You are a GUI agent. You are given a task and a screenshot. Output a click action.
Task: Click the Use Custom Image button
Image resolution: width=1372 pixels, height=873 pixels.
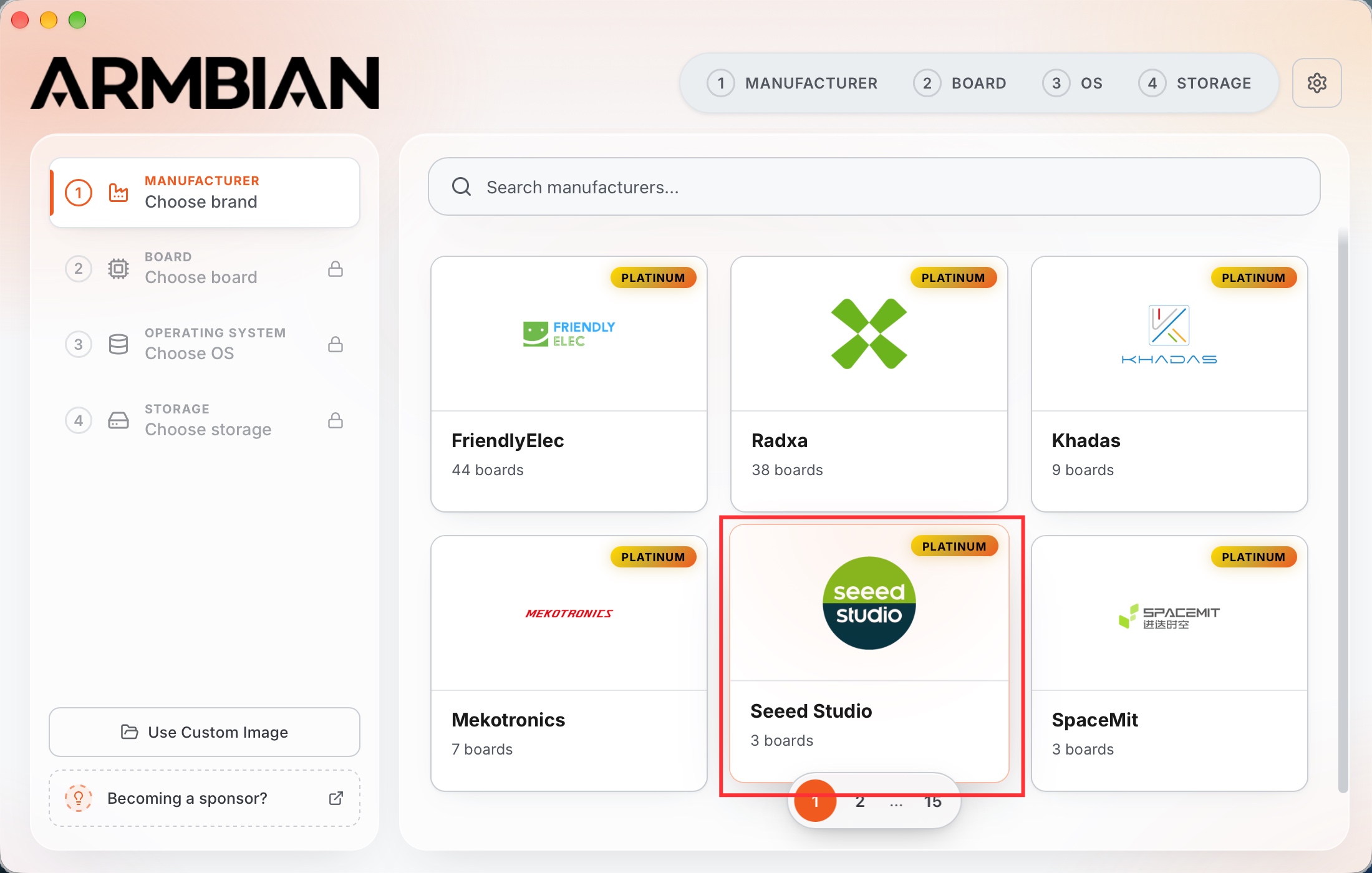click(x=205, y=732)
